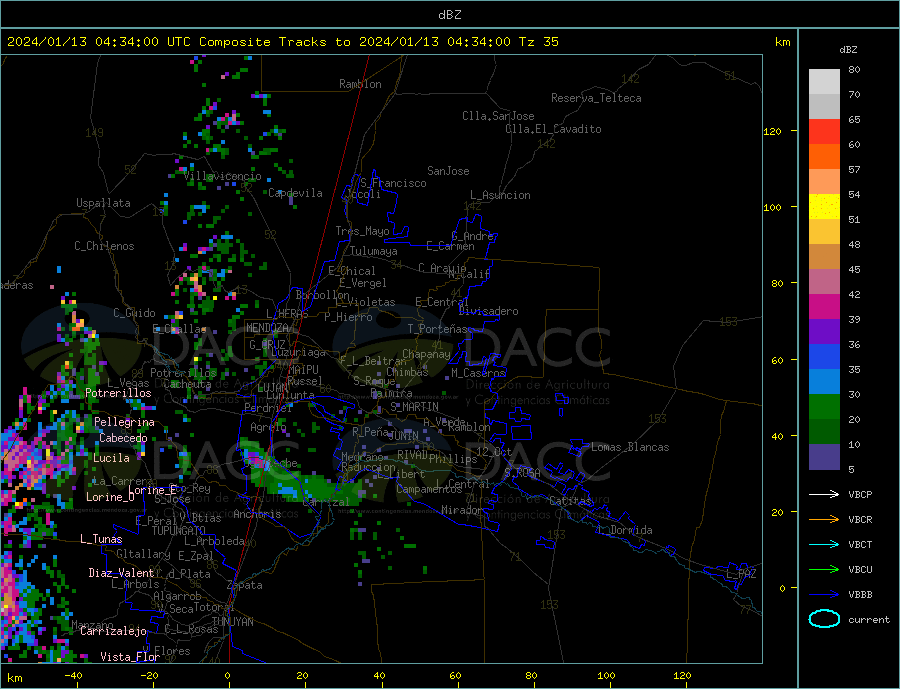Click the green VBCU arrow icon

[824, 570]
